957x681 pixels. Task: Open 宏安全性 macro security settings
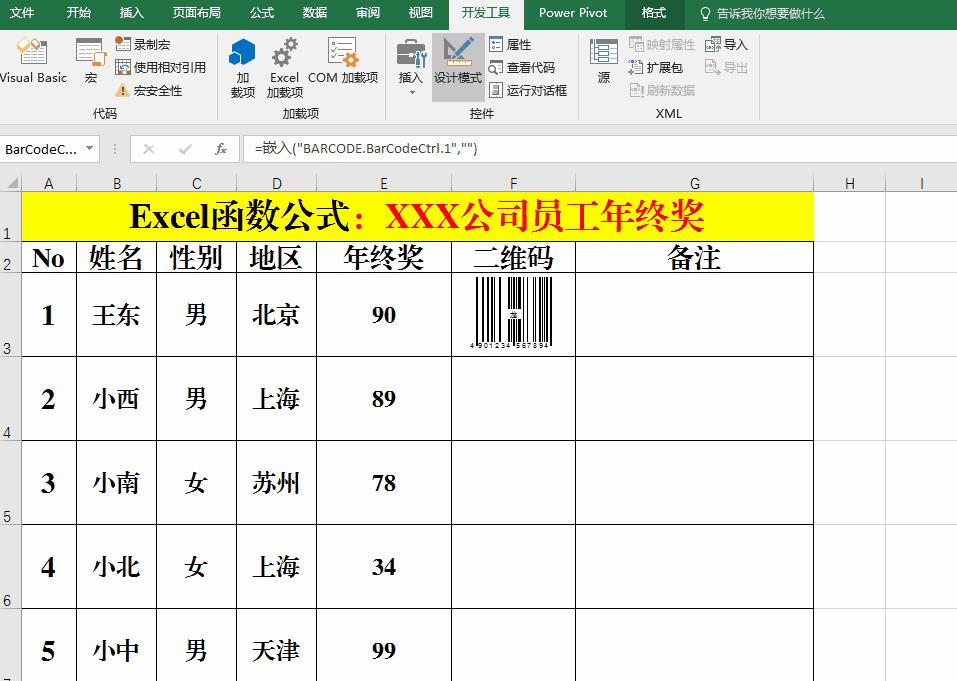[149, 90]
